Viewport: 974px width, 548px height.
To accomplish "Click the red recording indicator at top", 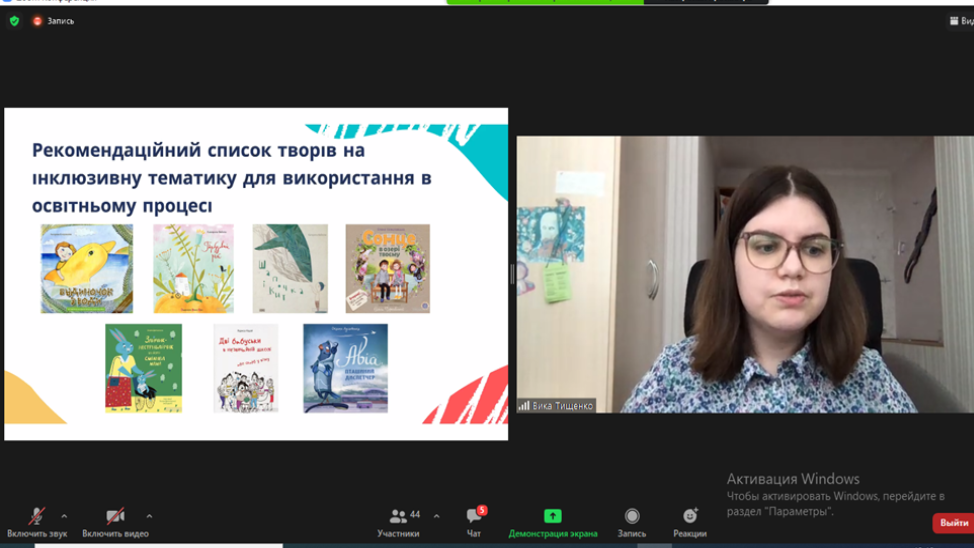I will (38, 21).
